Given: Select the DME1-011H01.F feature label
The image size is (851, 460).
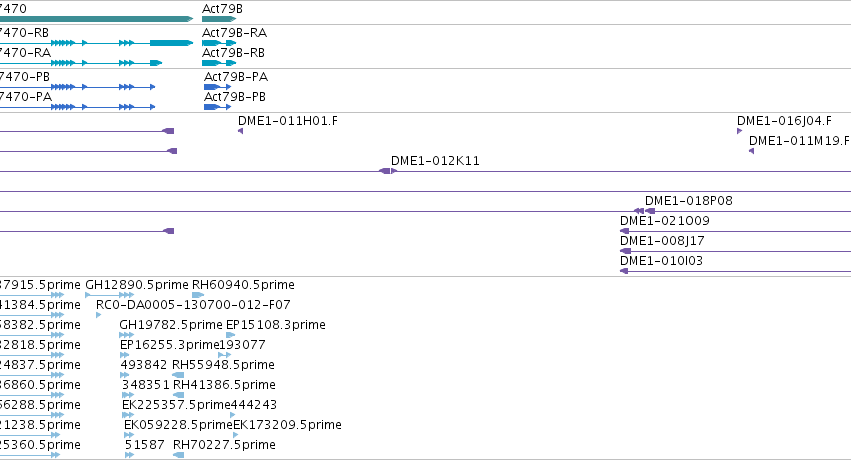Looking at the screenshot, I should 288,120.
